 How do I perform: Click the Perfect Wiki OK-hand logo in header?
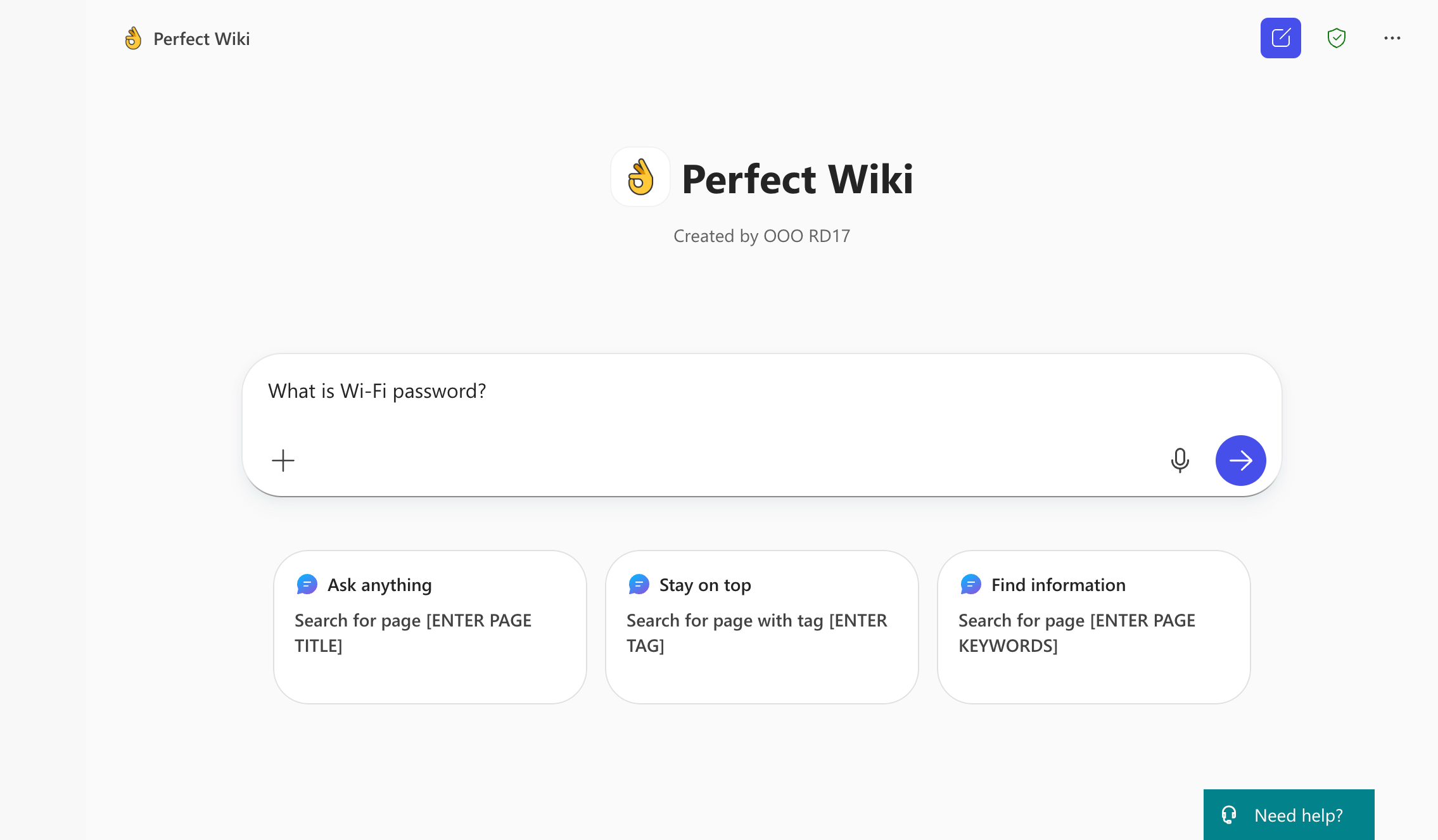pyautogui.click(x=132, y=38)
